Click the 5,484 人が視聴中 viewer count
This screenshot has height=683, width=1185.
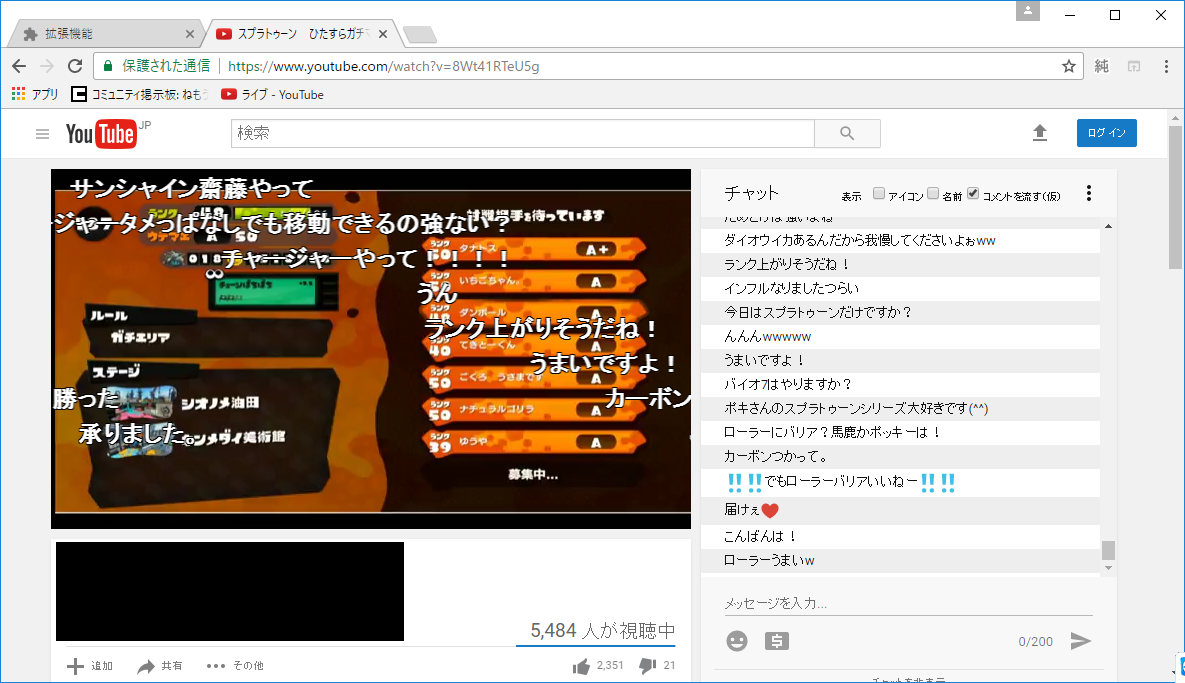602,631
